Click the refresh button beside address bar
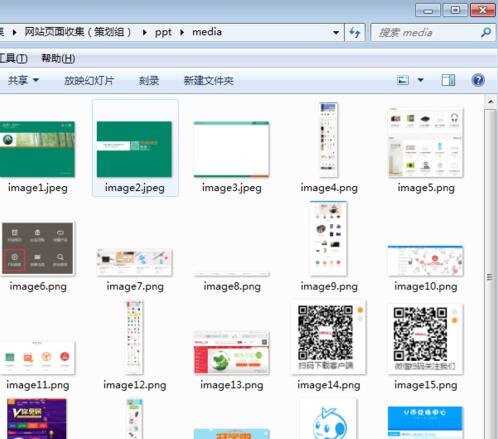 355,33
